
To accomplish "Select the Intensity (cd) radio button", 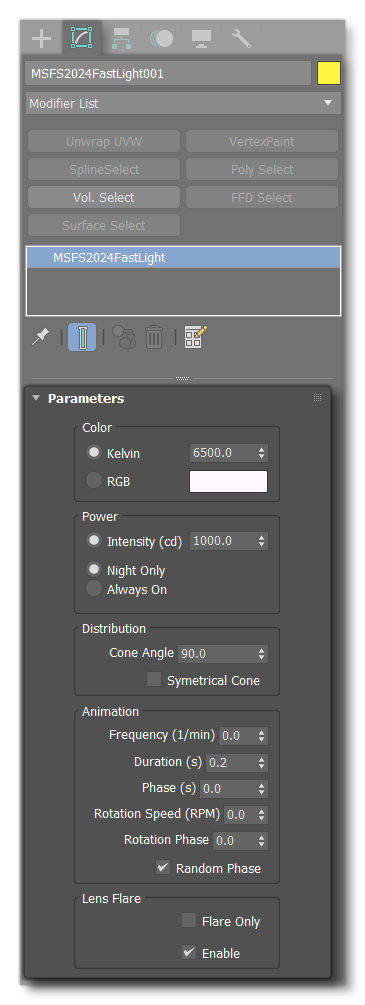I will point(94,541).
